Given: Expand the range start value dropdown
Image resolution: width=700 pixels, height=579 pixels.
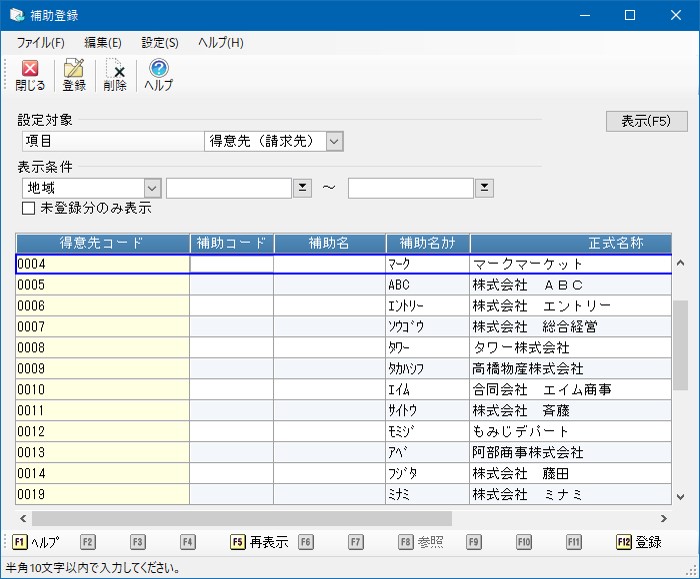Looking at the screenshot, I should coord(302,188).
